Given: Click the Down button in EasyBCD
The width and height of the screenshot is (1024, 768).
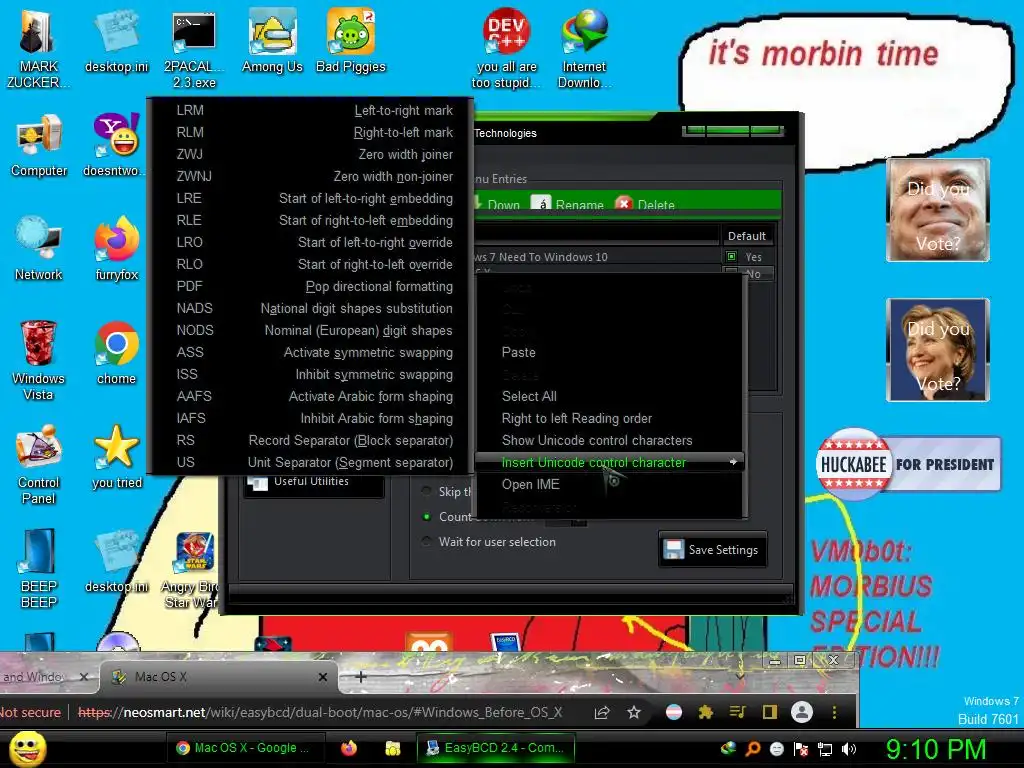Looking at the screenshot, I should point(496,204).
